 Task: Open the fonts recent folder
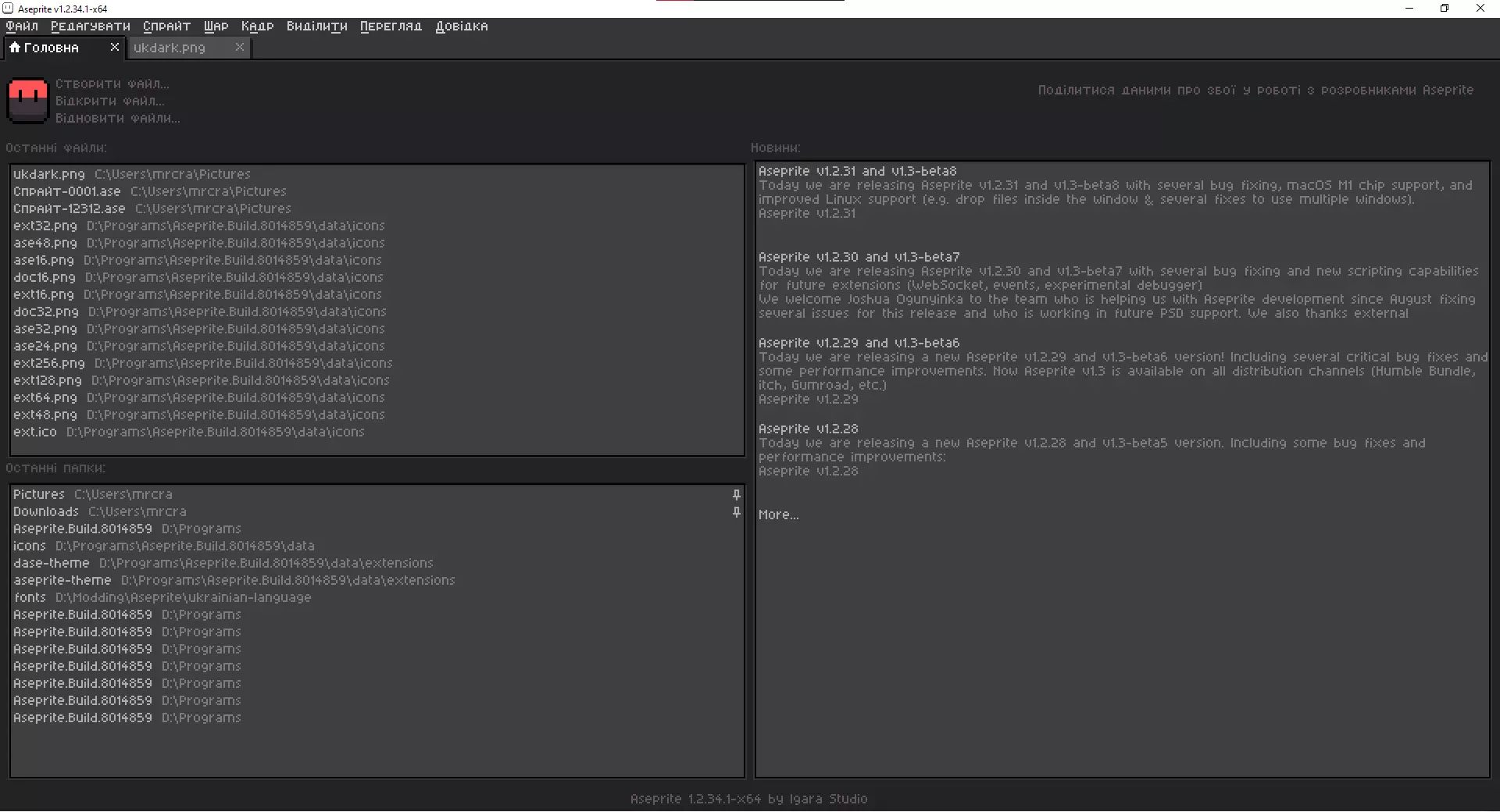pyautogui.click(x=377, y=598)
